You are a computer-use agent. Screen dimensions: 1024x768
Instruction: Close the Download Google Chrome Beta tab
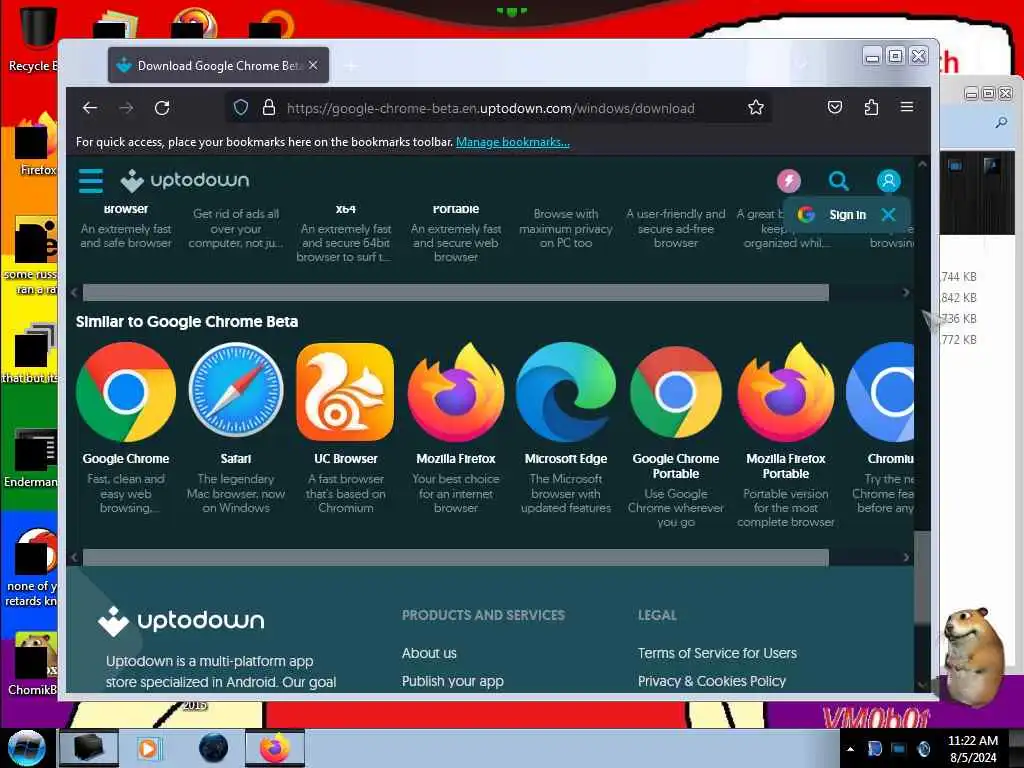click(313, 65)
